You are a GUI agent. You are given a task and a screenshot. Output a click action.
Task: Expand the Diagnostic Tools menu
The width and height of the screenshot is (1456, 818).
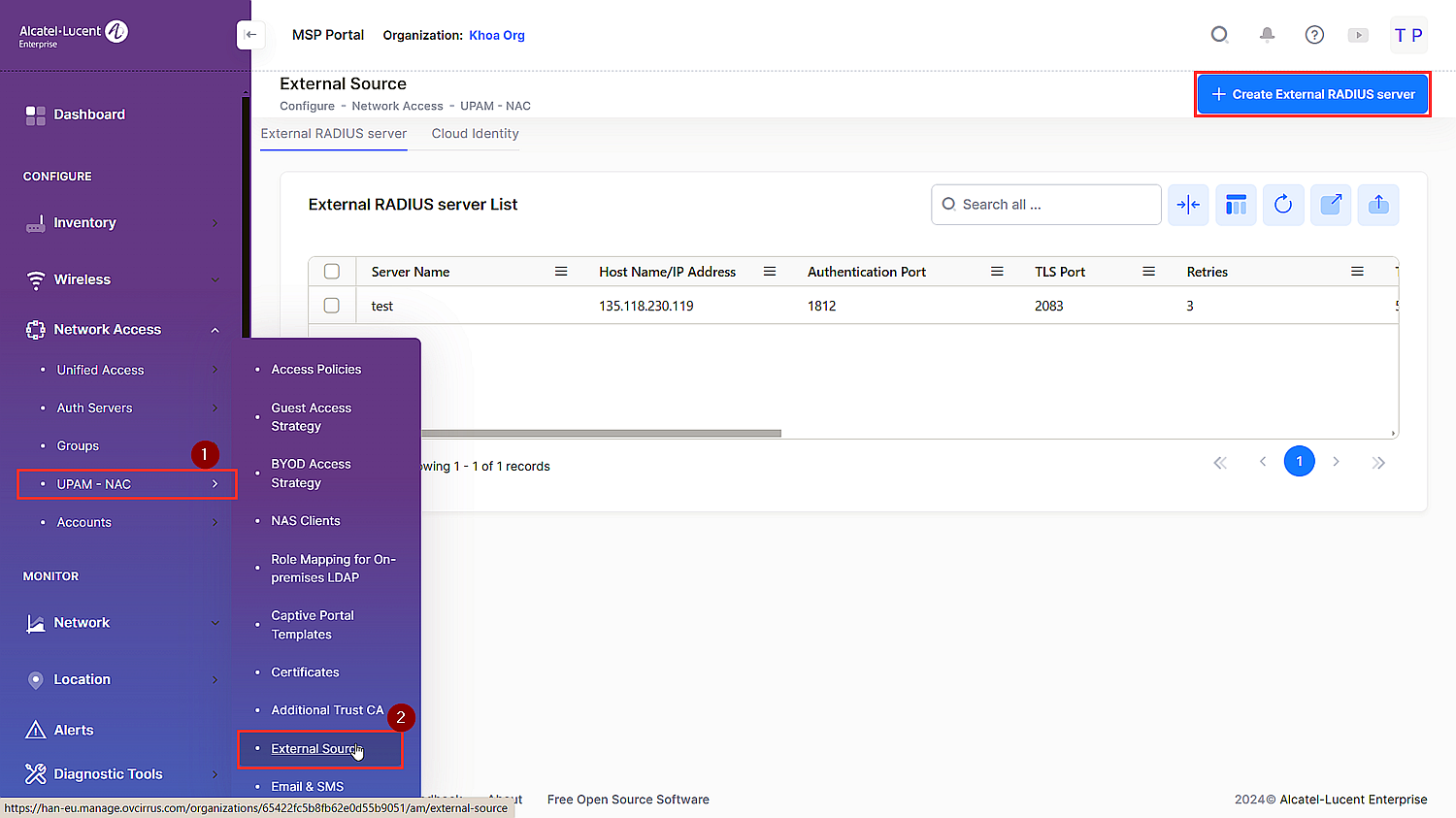(123, 774)
